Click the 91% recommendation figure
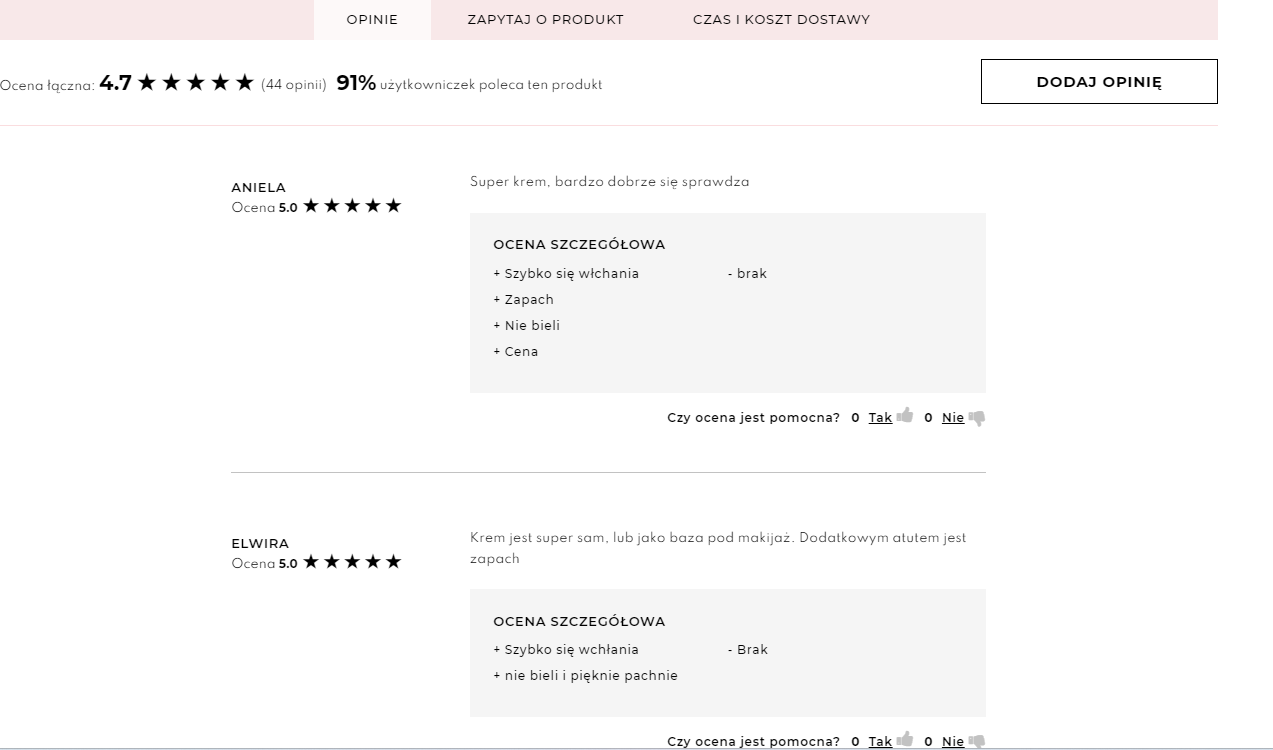The width and height of the screenshot is (1273, 750). click(x=356, y=84)
